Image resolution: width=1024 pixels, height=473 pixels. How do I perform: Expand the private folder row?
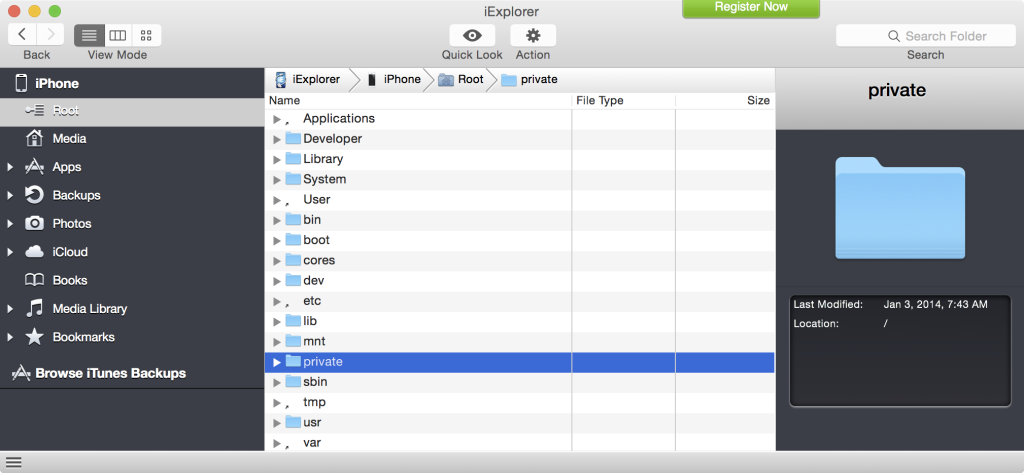coord(277,362)
